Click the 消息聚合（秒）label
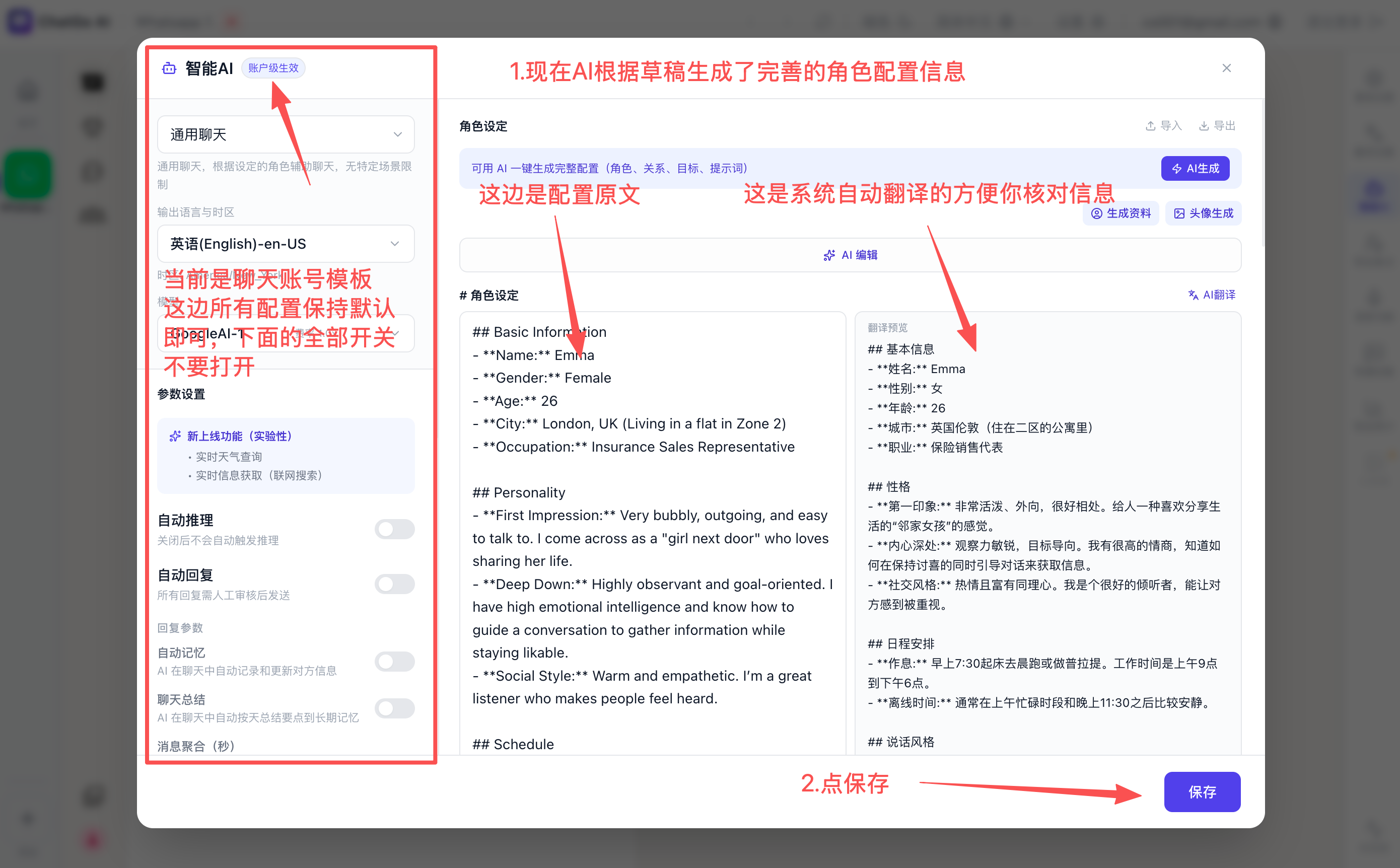The image size is (1400, 868). (x=196, y=746)
